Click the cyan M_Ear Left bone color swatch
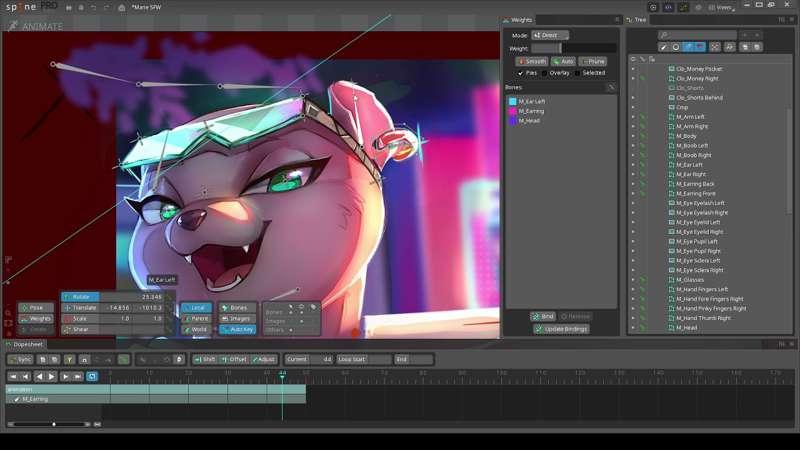800x450 pixels. point(513,102)
